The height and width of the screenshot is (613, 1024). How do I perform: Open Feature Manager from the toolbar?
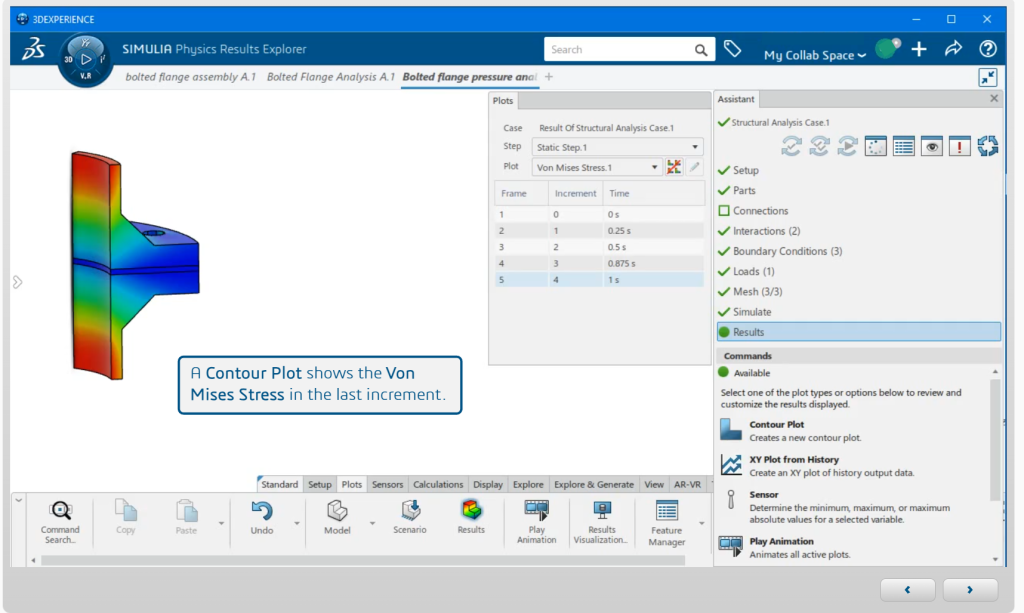[667, 522]
